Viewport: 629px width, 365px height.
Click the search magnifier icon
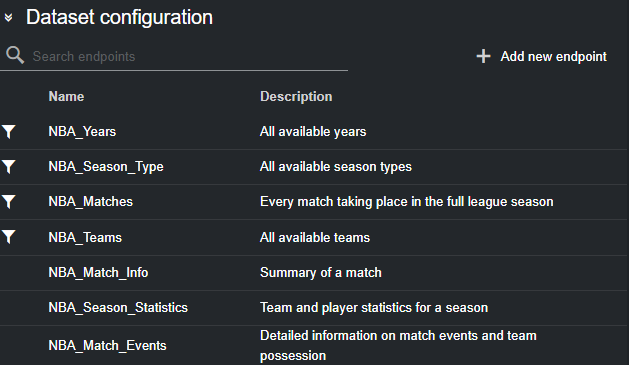[x=15, y=55]
